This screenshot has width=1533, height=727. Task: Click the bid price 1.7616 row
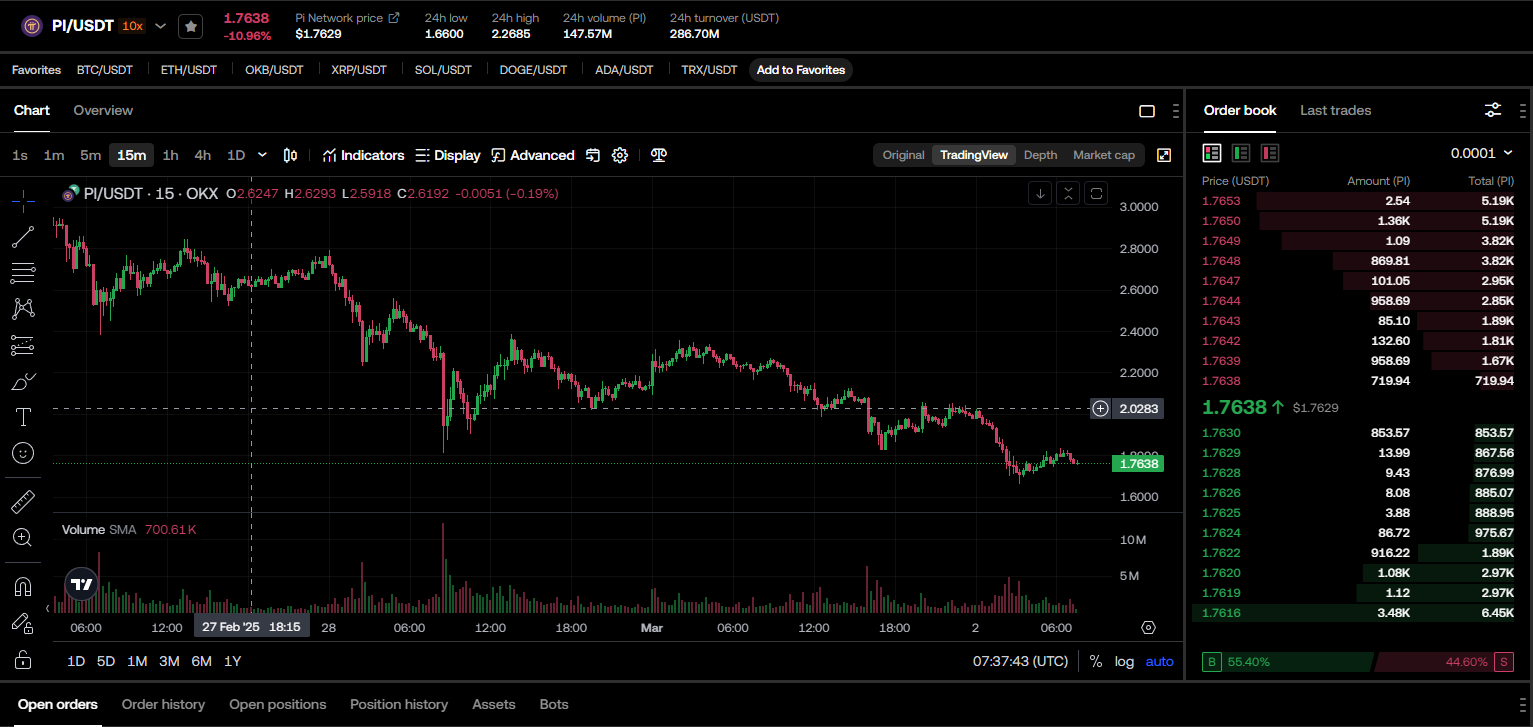tap(1358, 613)
